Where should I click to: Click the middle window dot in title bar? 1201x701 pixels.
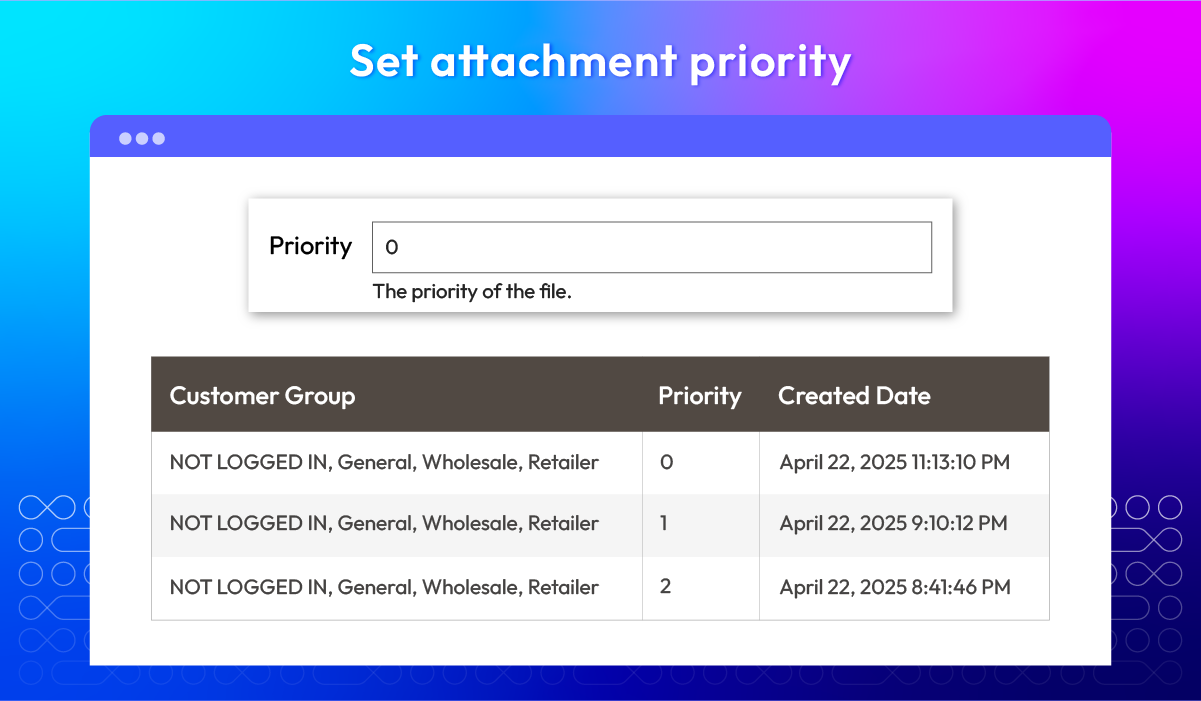pos(142,138)
